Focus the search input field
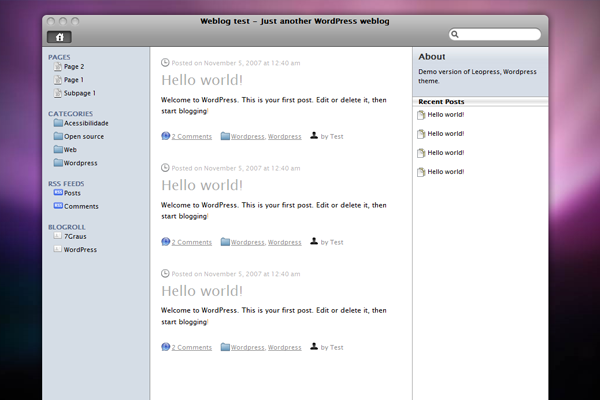 (x=495, y=34)
